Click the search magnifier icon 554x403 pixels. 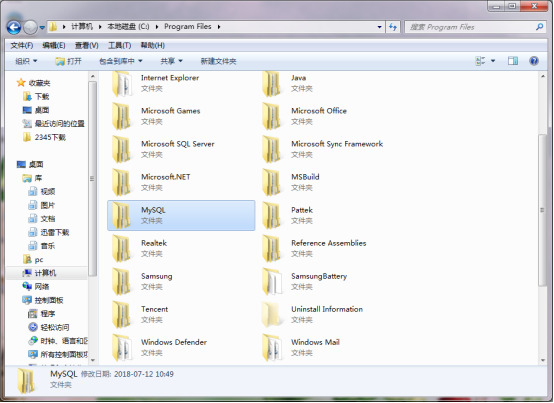pyautogui.click(x=539, y=27)
